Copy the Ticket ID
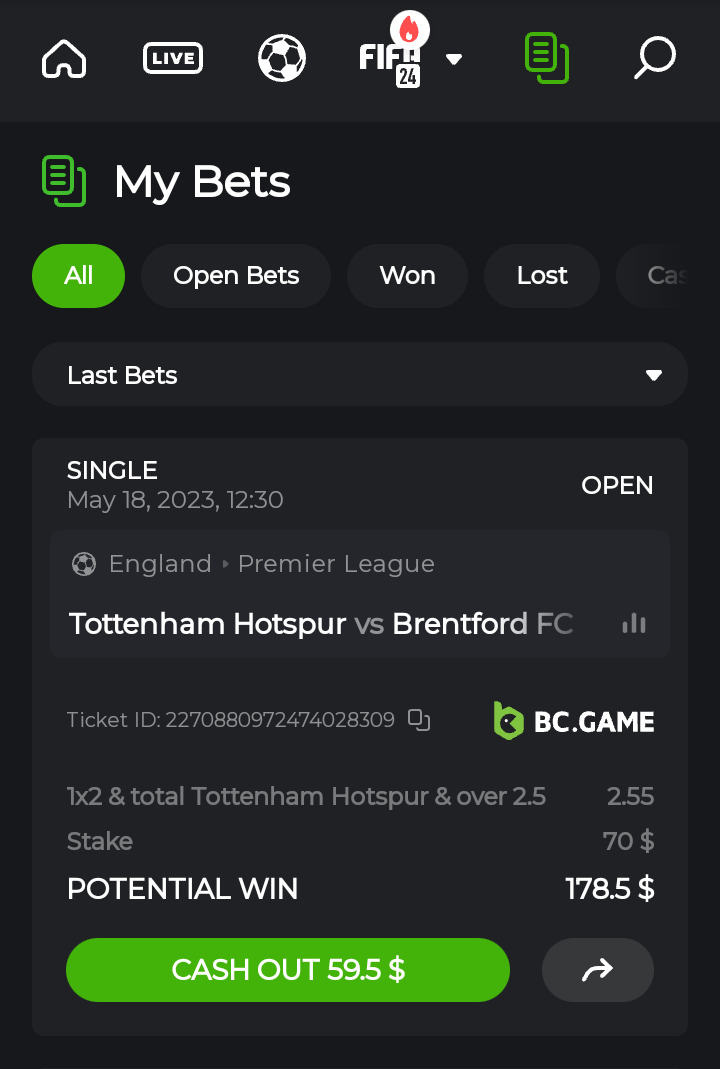Viewport: 720px width, 1069px height. pos(420,720)
